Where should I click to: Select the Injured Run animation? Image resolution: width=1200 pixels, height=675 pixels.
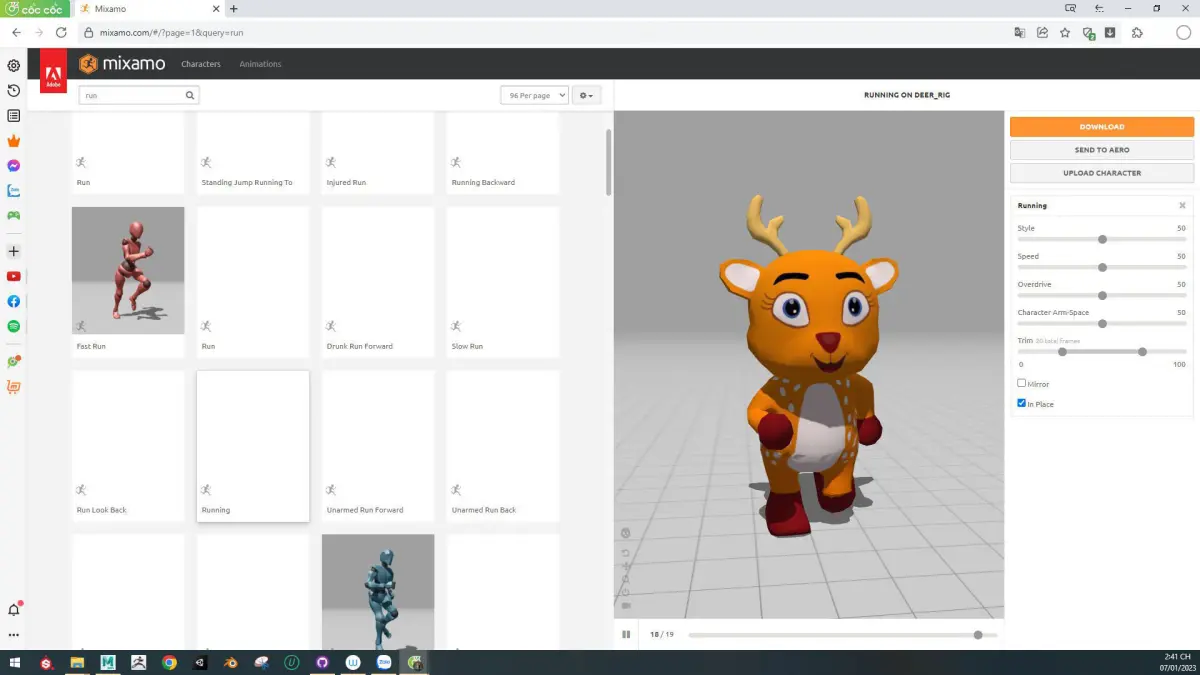click(x=378, y=153)
